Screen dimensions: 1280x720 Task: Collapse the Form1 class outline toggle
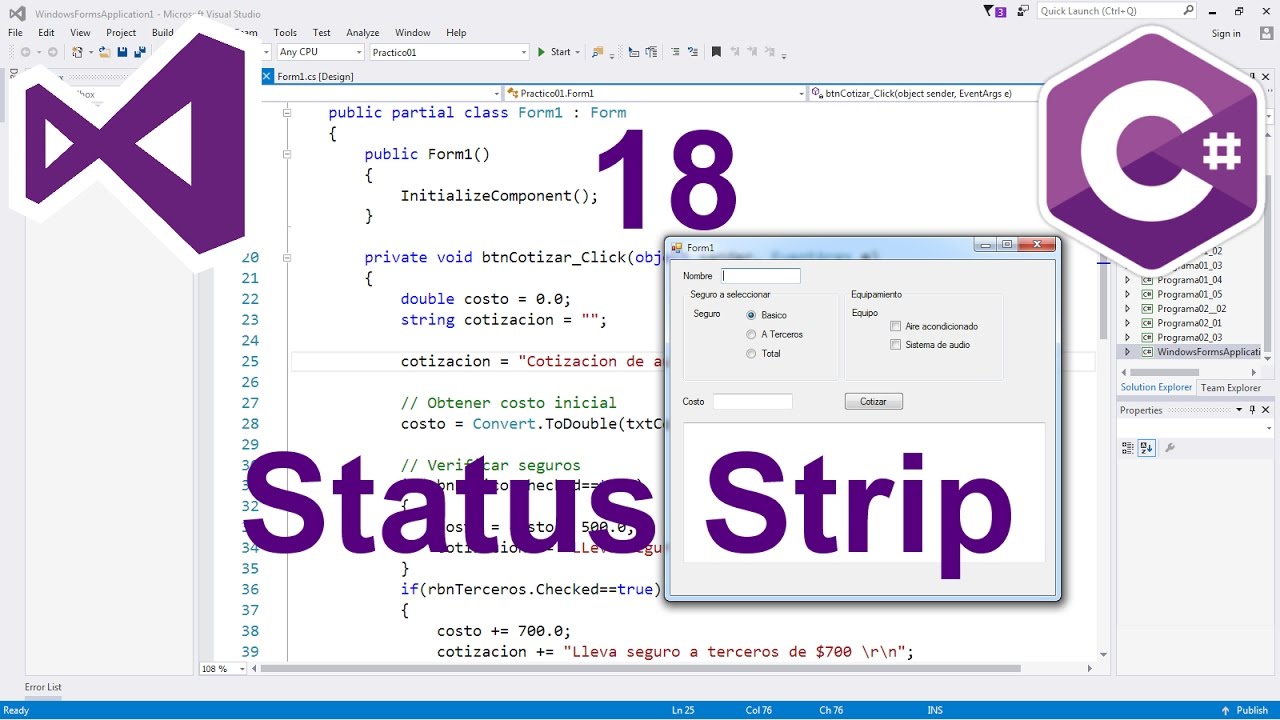[287, 113]
